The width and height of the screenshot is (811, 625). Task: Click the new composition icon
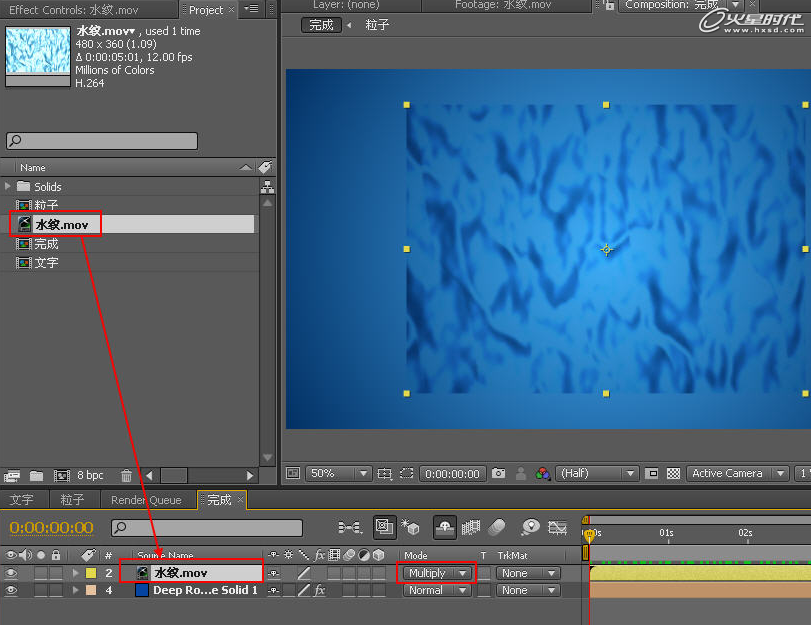60,476
